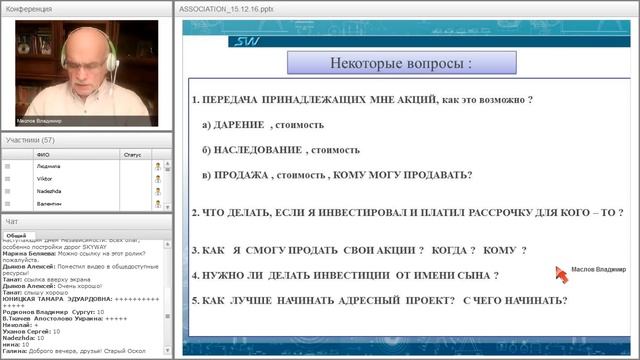640x360 pixels.
Task: Sort participants by the ФИО column header
Action: click(76, 155)
